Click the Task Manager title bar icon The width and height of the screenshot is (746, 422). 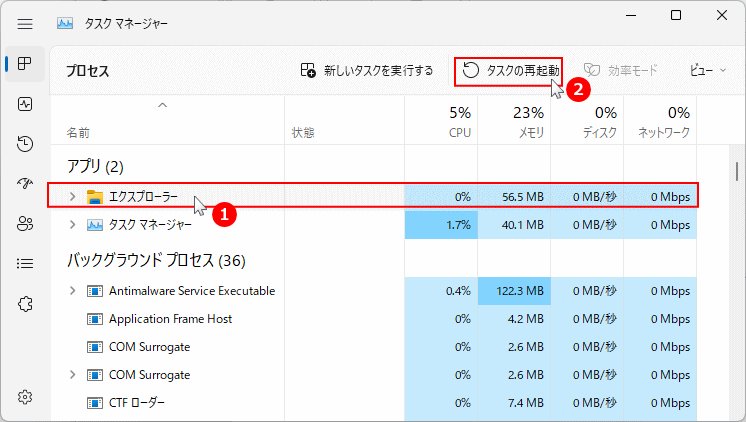click(x=65, y=23)
